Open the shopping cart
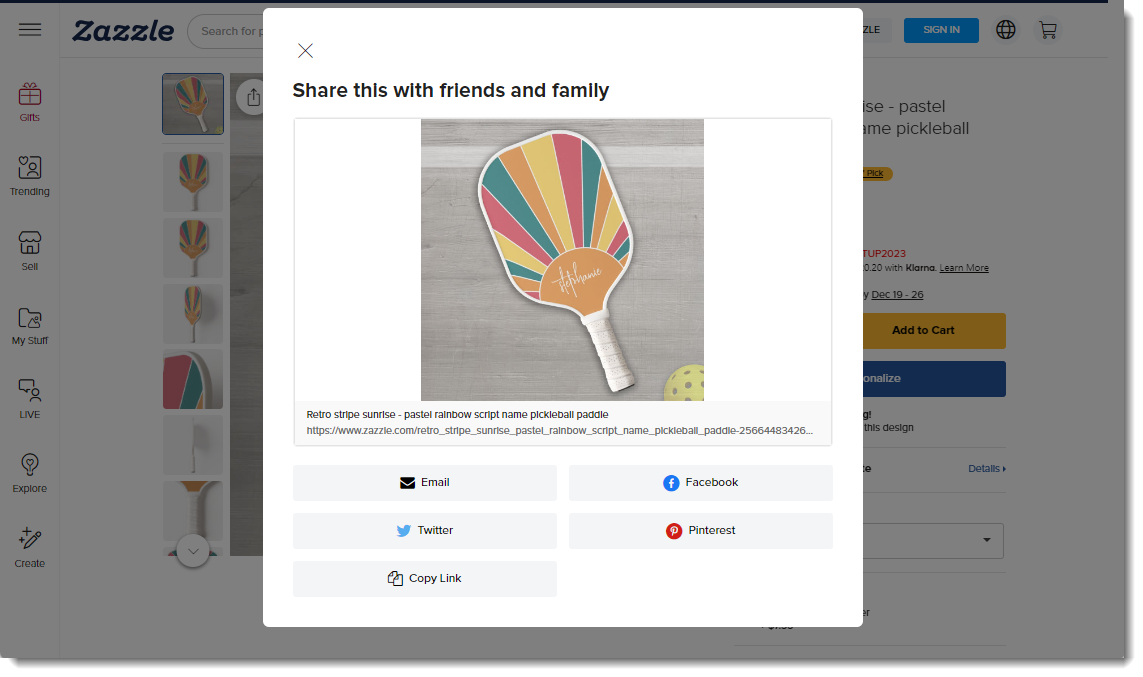Screen dimensions: 1143x677 click(1048, 30)
